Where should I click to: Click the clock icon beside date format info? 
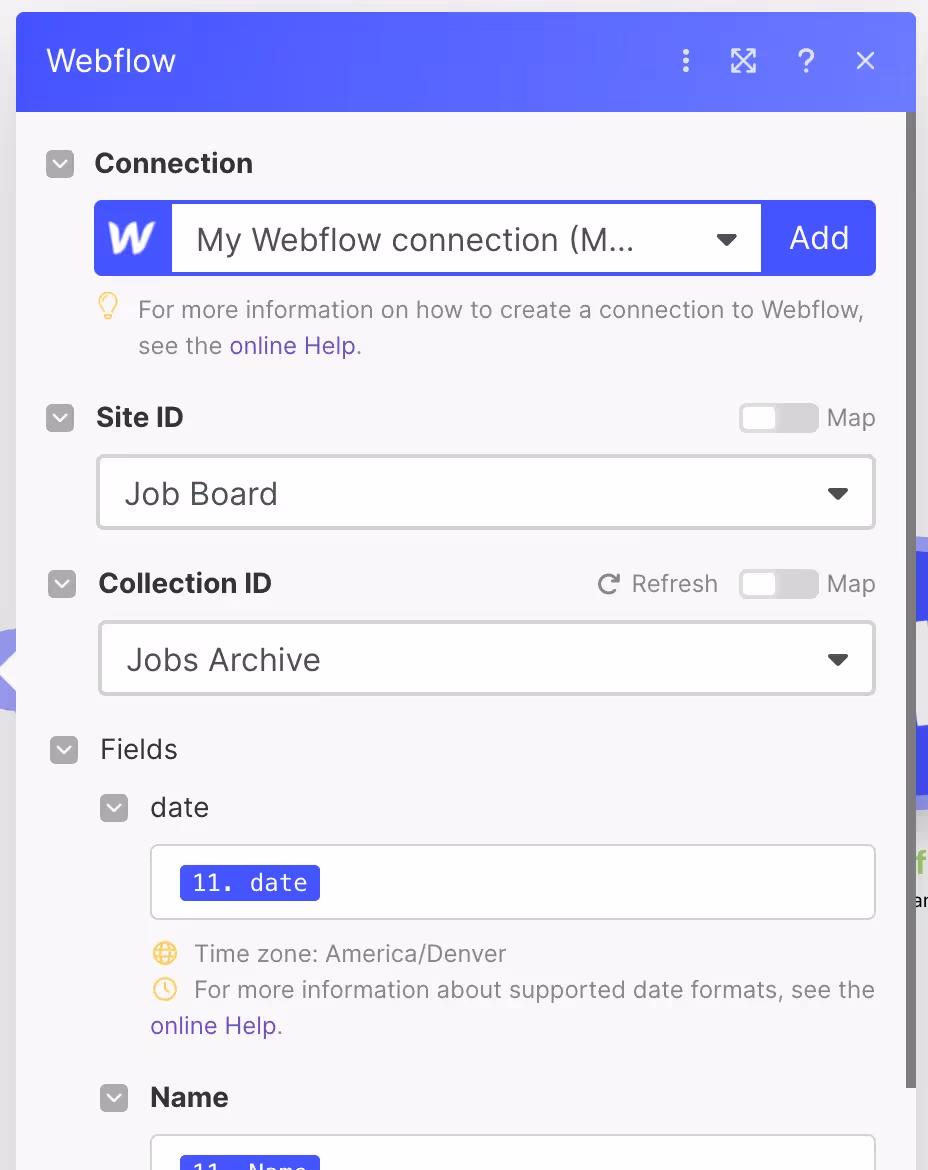(165, 989)
